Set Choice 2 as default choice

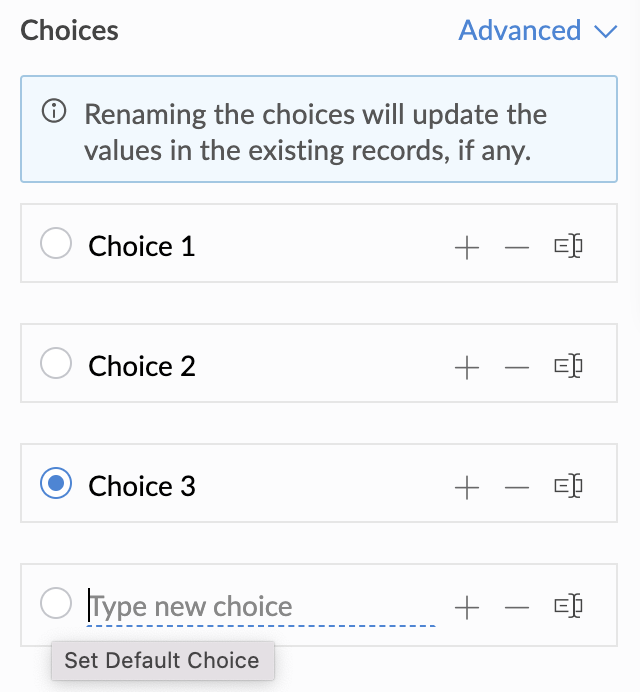[x=56, y=363]
